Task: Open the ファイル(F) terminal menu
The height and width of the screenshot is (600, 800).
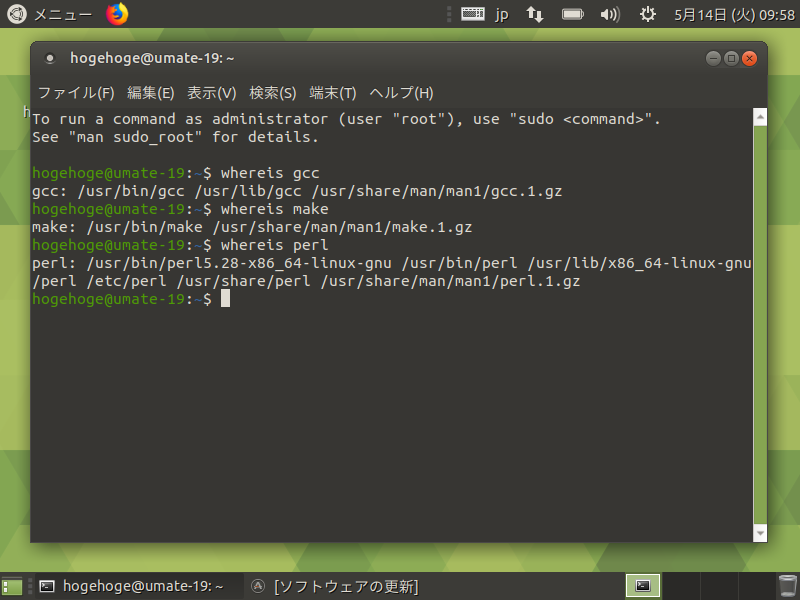Action: click(76, 93)
